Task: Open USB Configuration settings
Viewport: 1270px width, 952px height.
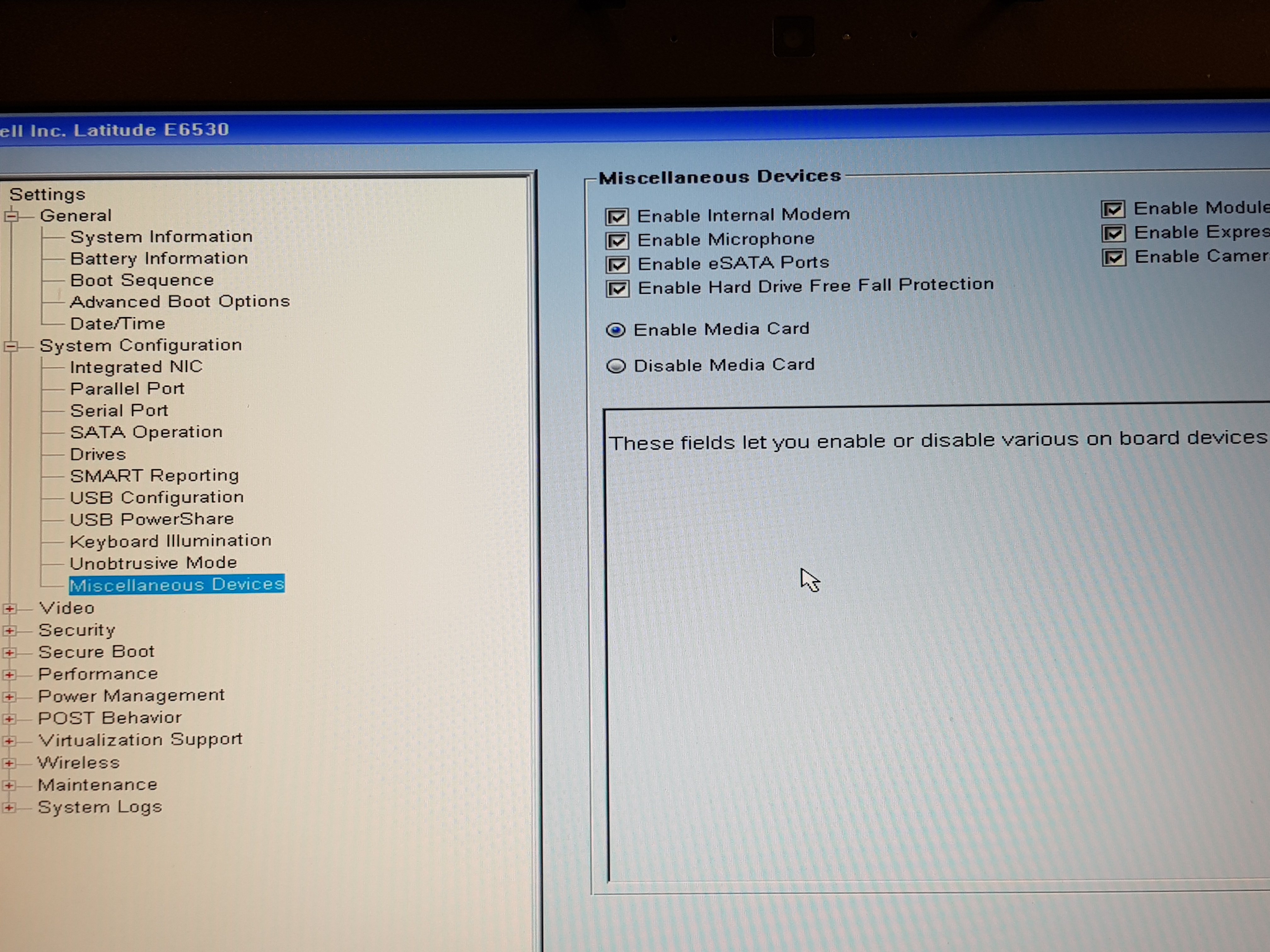Action: (157, 498)
